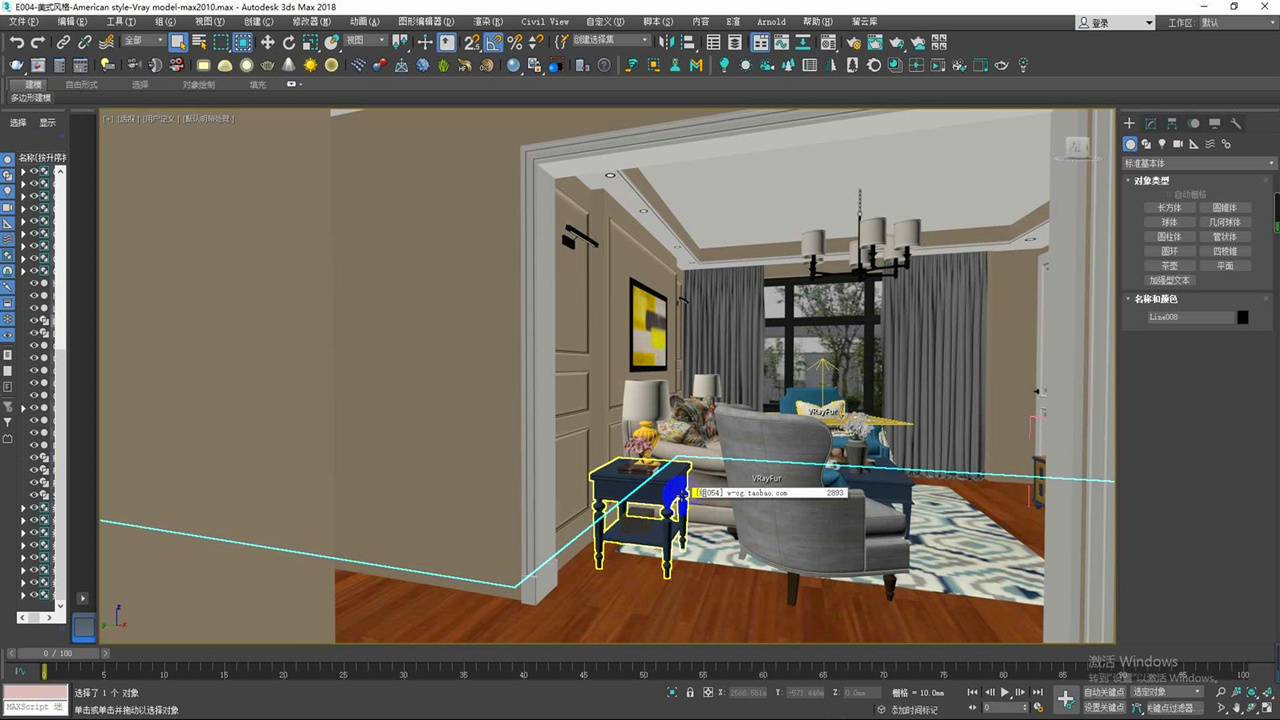The width and height of the screenshot is (1280, 720).
Task: Select the Move tool in the toolbar
Action: [x=267, y=42]
